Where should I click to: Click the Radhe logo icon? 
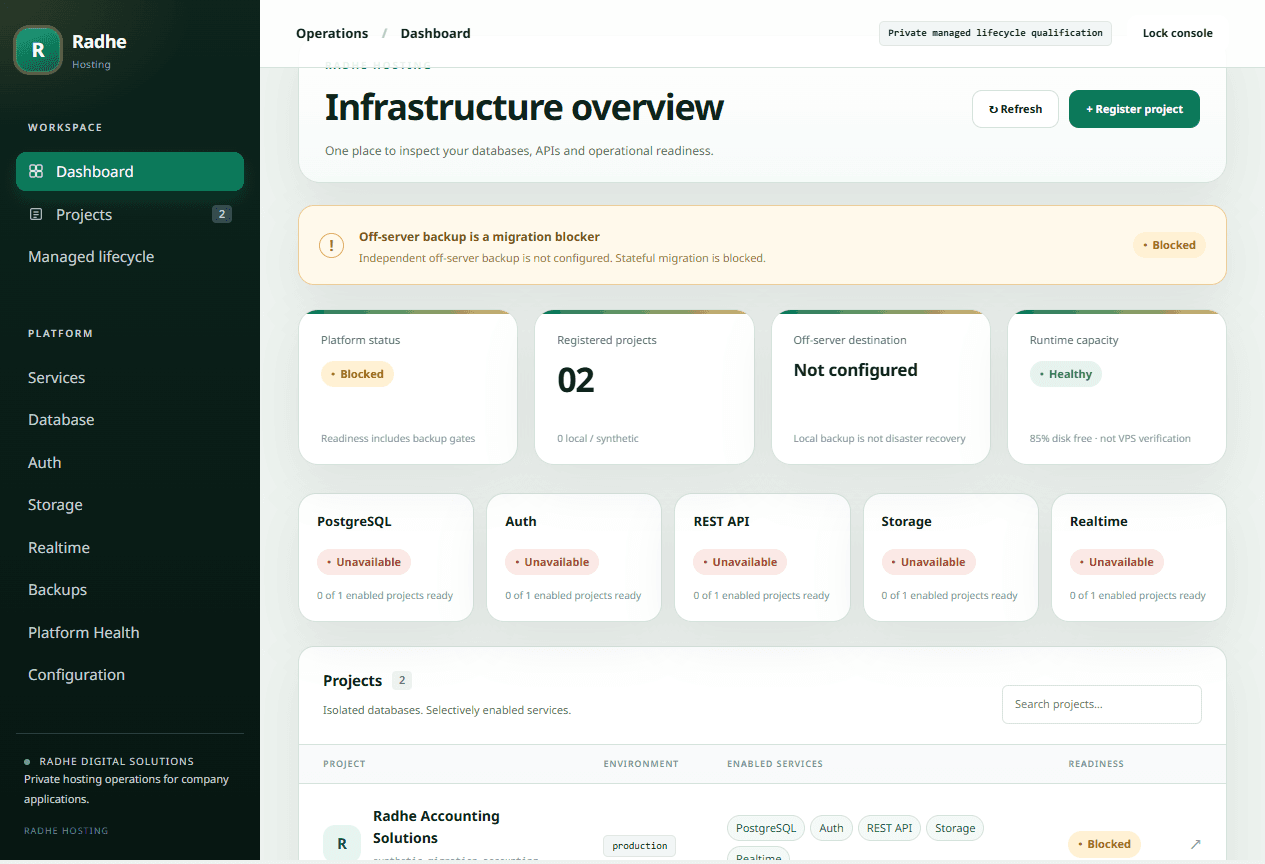point(38,50)
